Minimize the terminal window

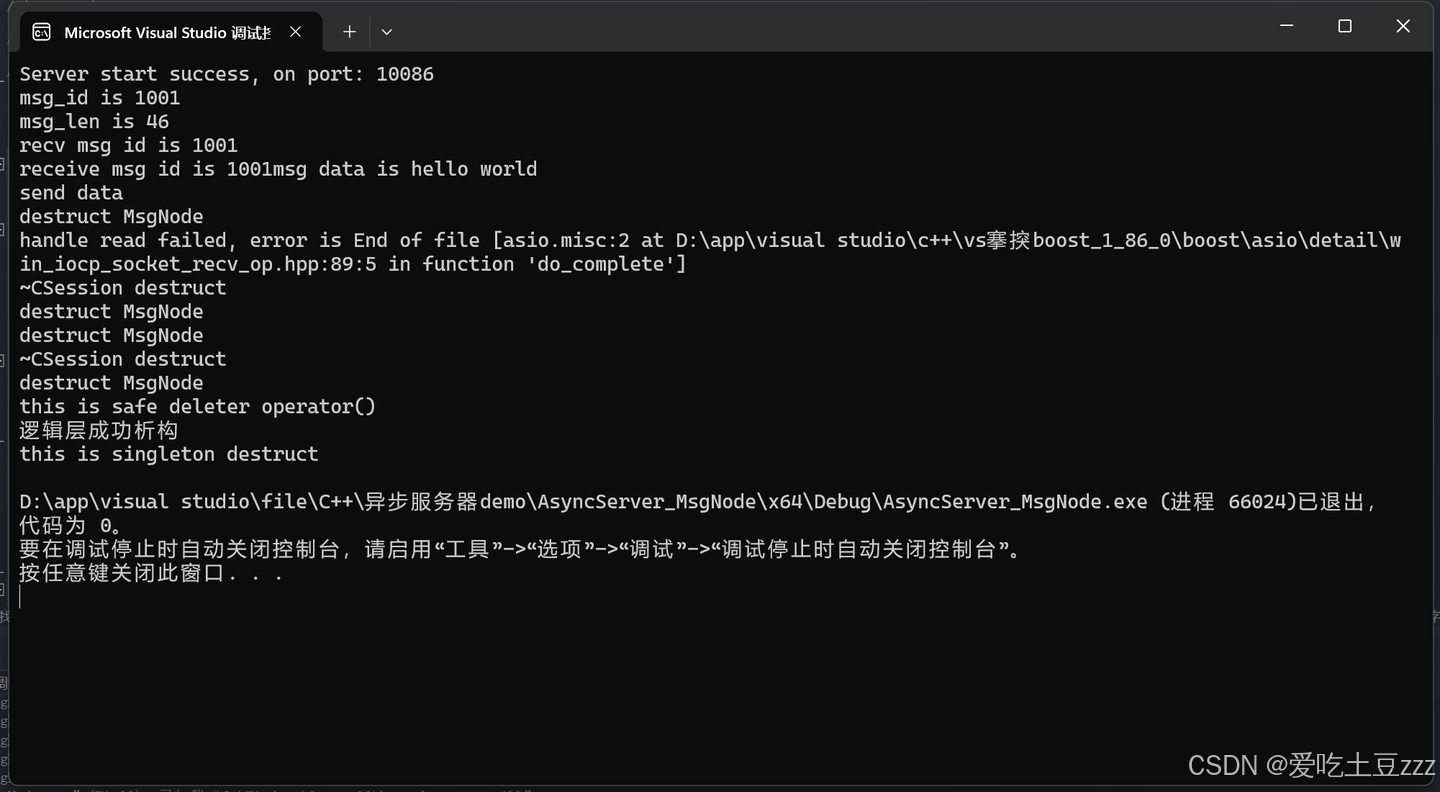(1287, 26)
